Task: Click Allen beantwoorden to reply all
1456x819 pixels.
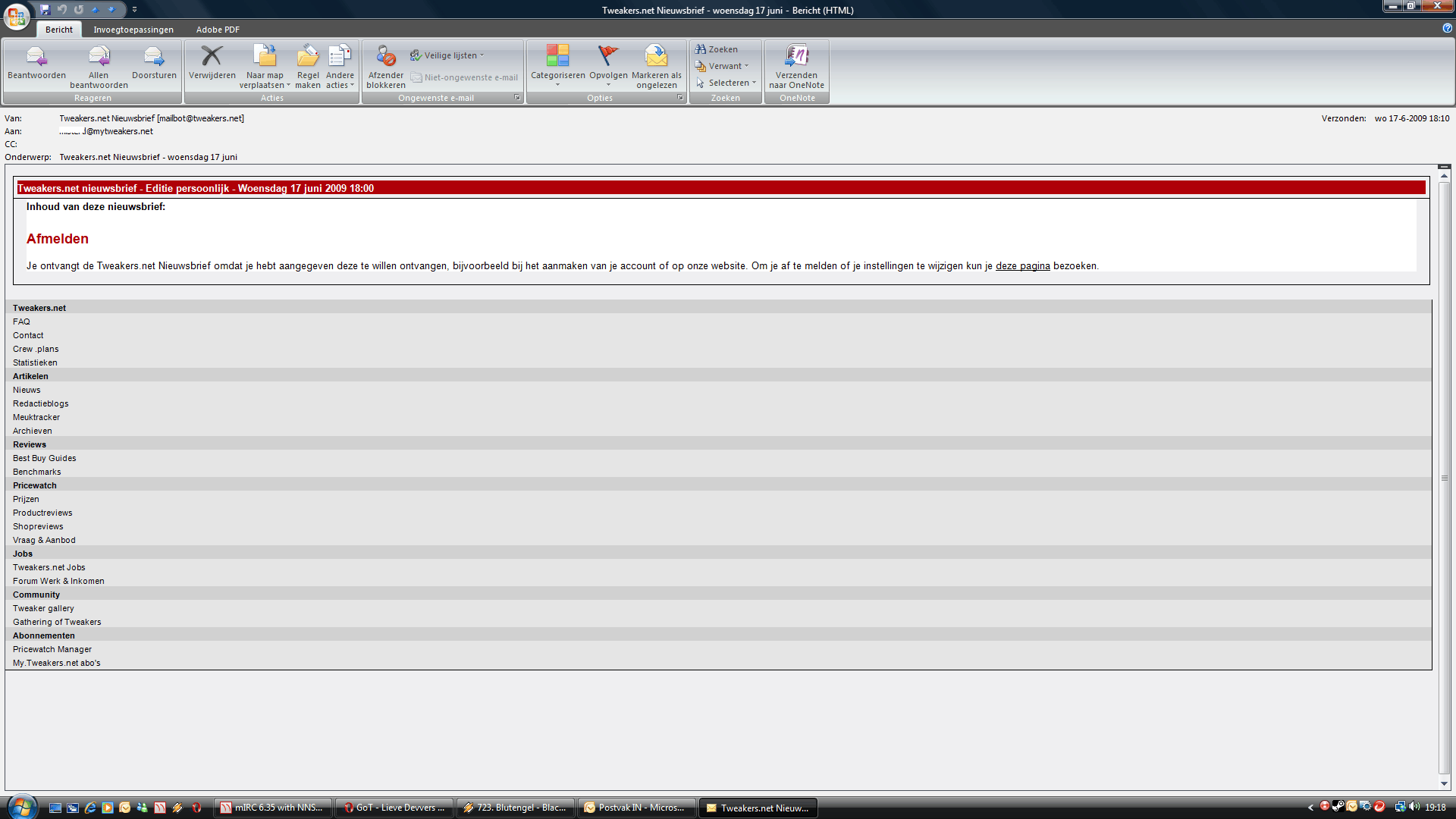Action: (x=99, y=67)
